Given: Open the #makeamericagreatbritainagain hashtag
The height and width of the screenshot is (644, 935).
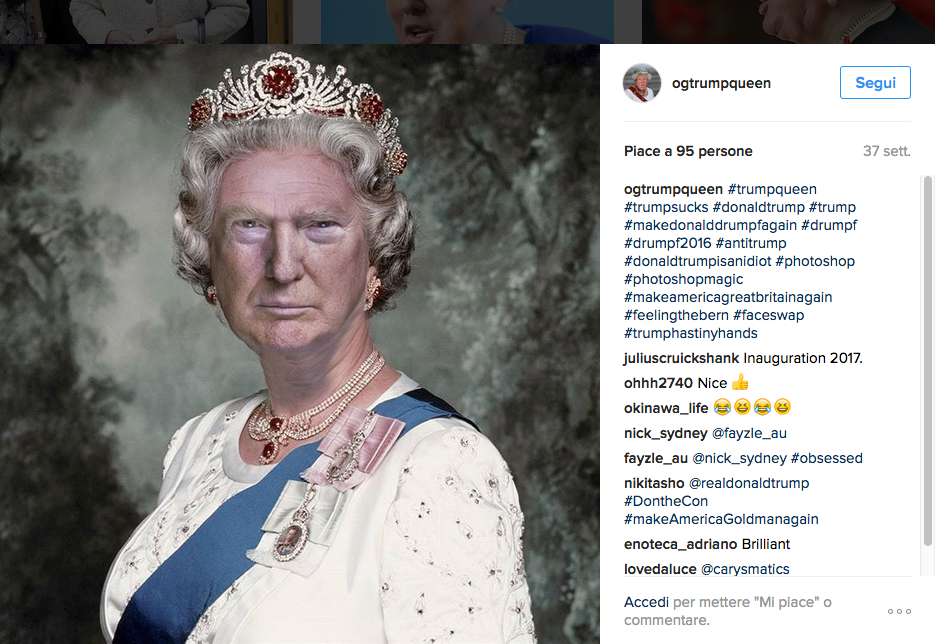Looking at the screenshot, I should 728,297.
